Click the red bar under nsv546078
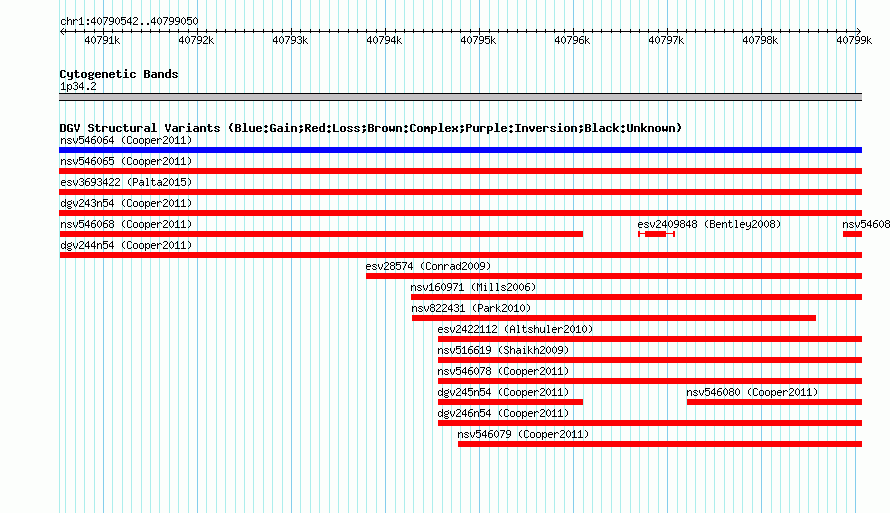 pos(650,381)
